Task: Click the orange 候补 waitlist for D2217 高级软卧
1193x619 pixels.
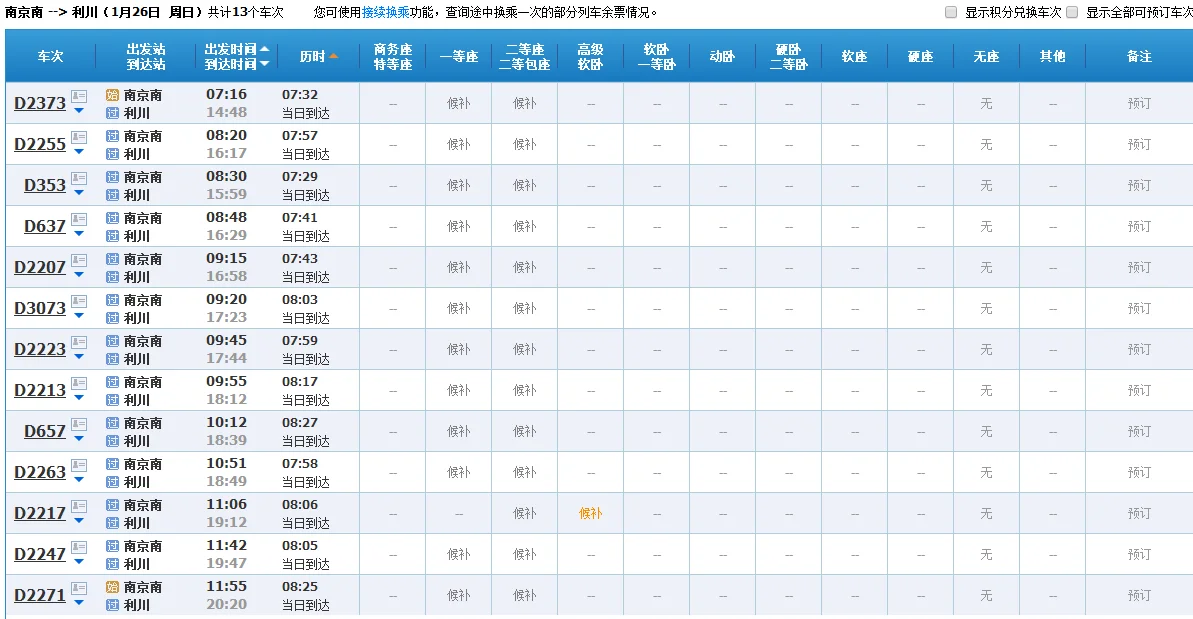Action: click(x=589, y=513)
